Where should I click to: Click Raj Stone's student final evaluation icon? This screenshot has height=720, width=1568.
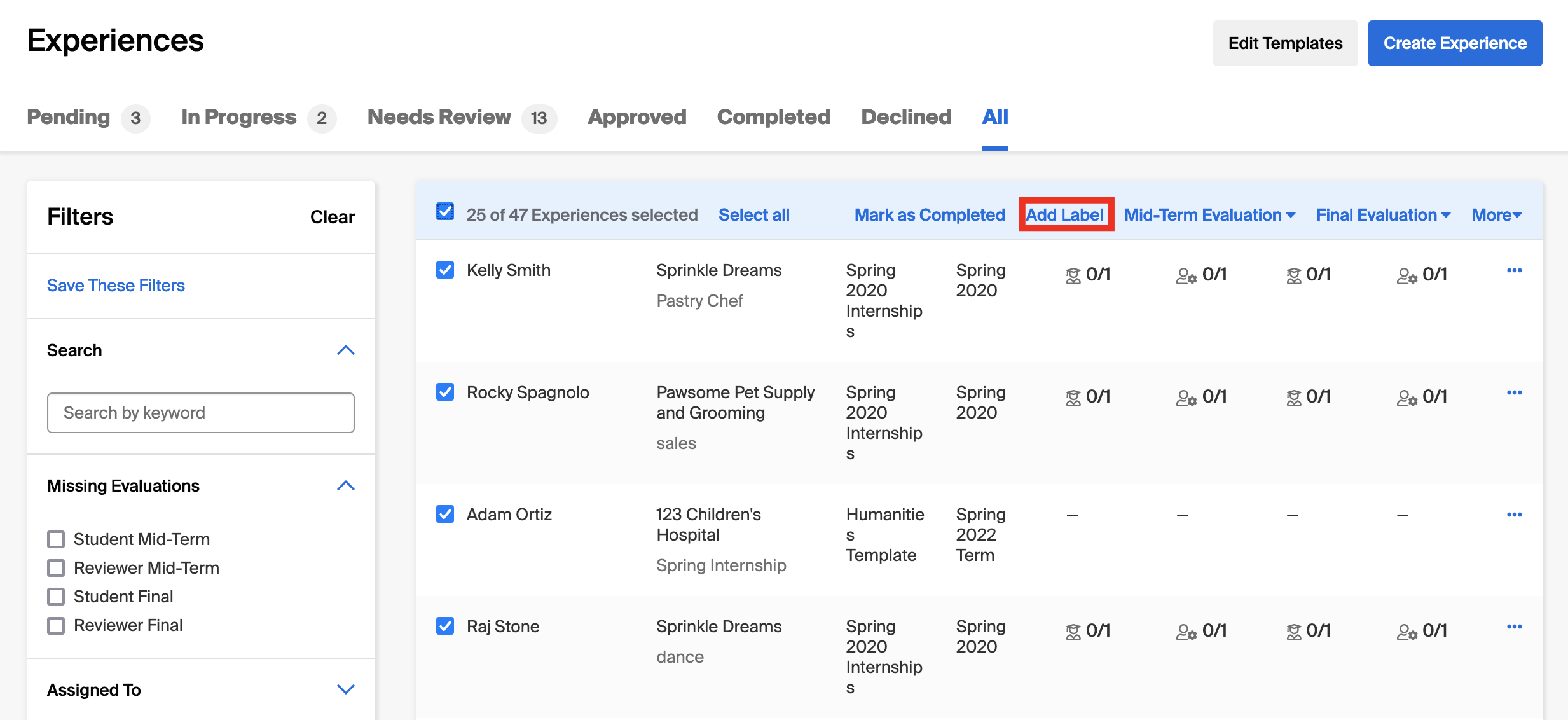click(x=1294, y=632)
